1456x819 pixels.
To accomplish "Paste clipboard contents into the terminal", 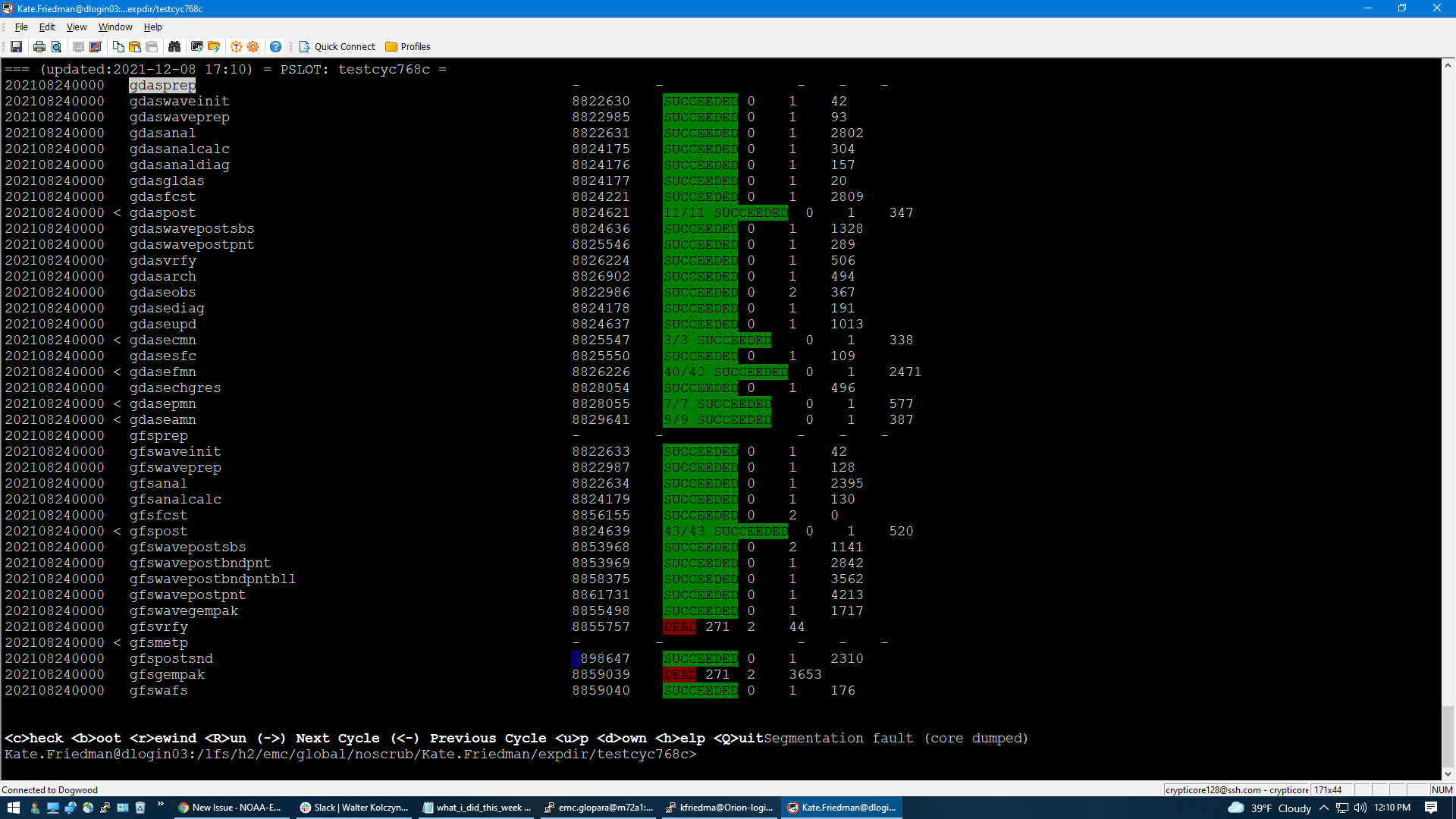I will point(134,46).
